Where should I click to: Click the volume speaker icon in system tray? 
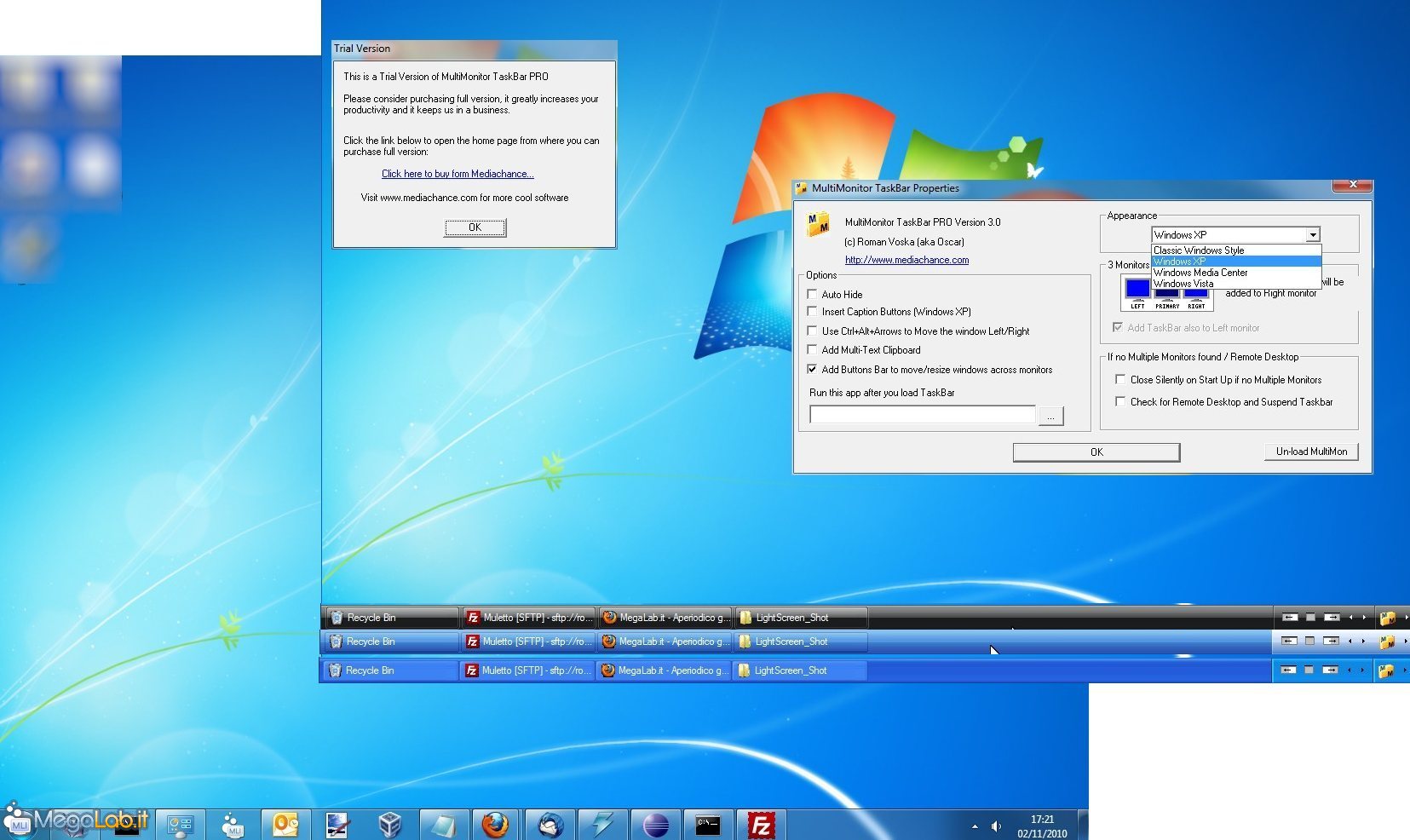tap(996, 826)
